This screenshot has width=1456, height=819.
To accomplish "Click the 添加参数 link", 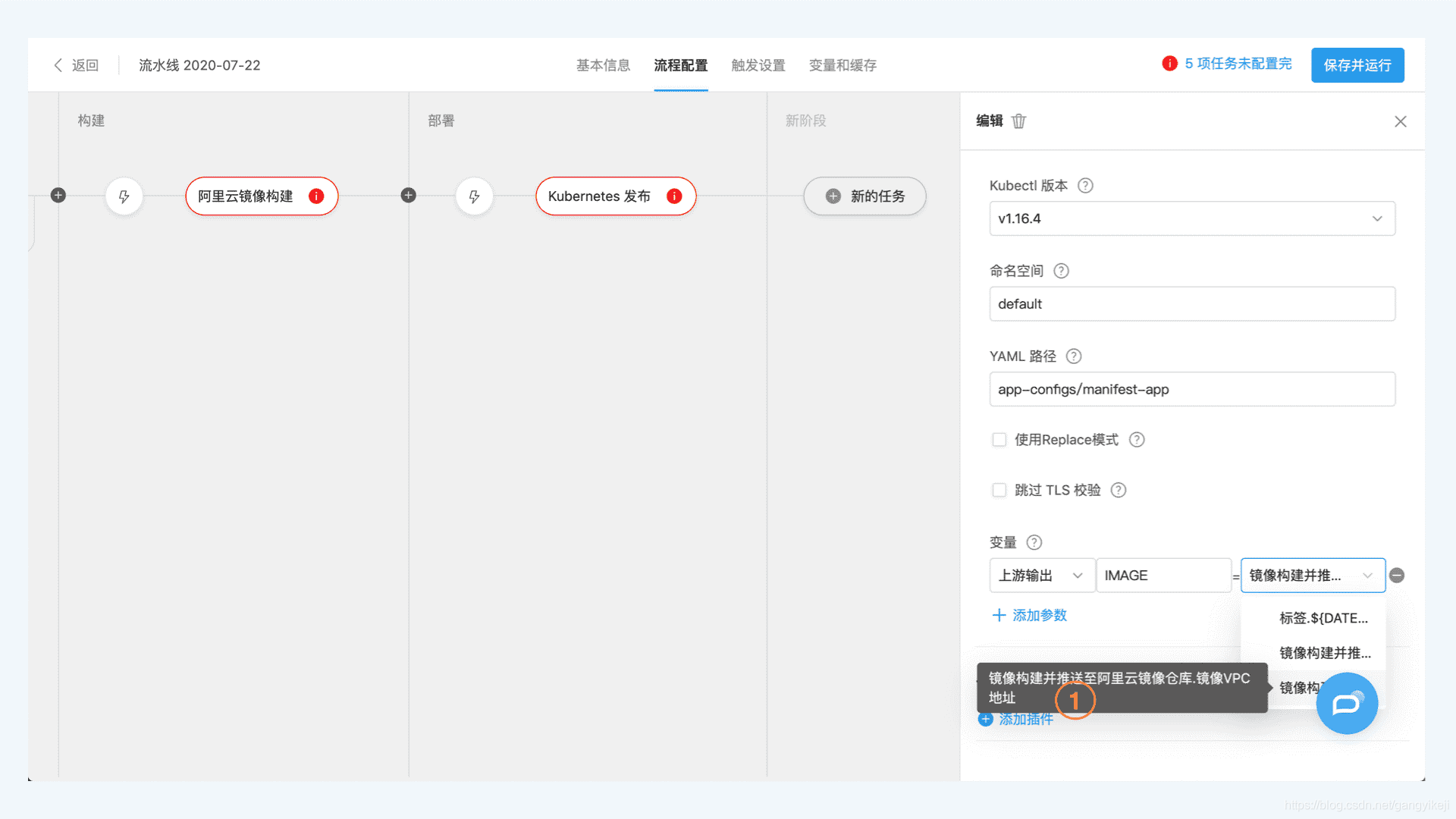I will [1029, 615].
